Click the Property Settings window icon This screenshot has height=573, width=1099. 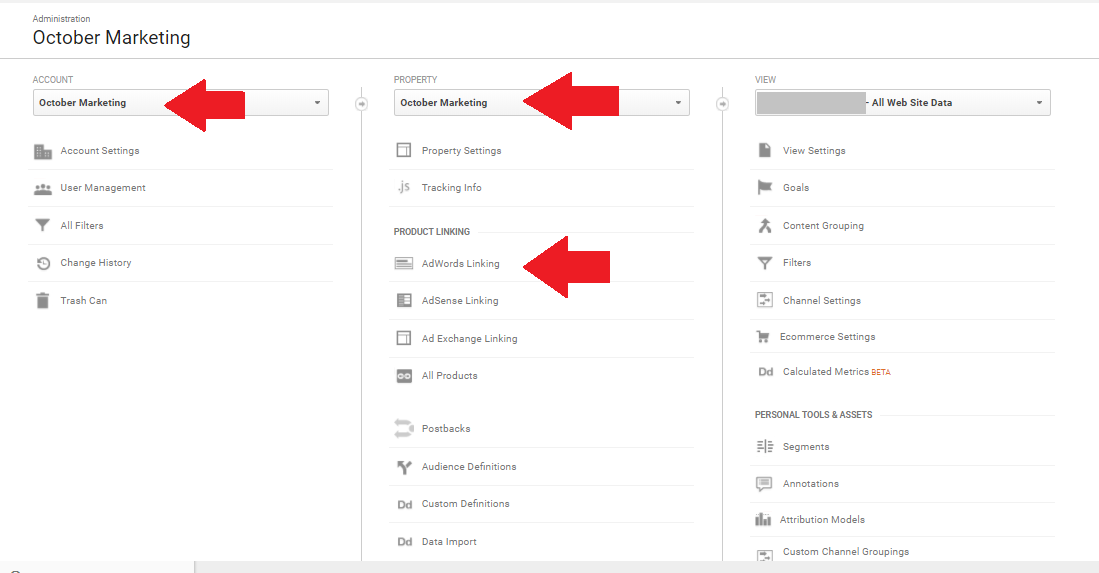404,150
